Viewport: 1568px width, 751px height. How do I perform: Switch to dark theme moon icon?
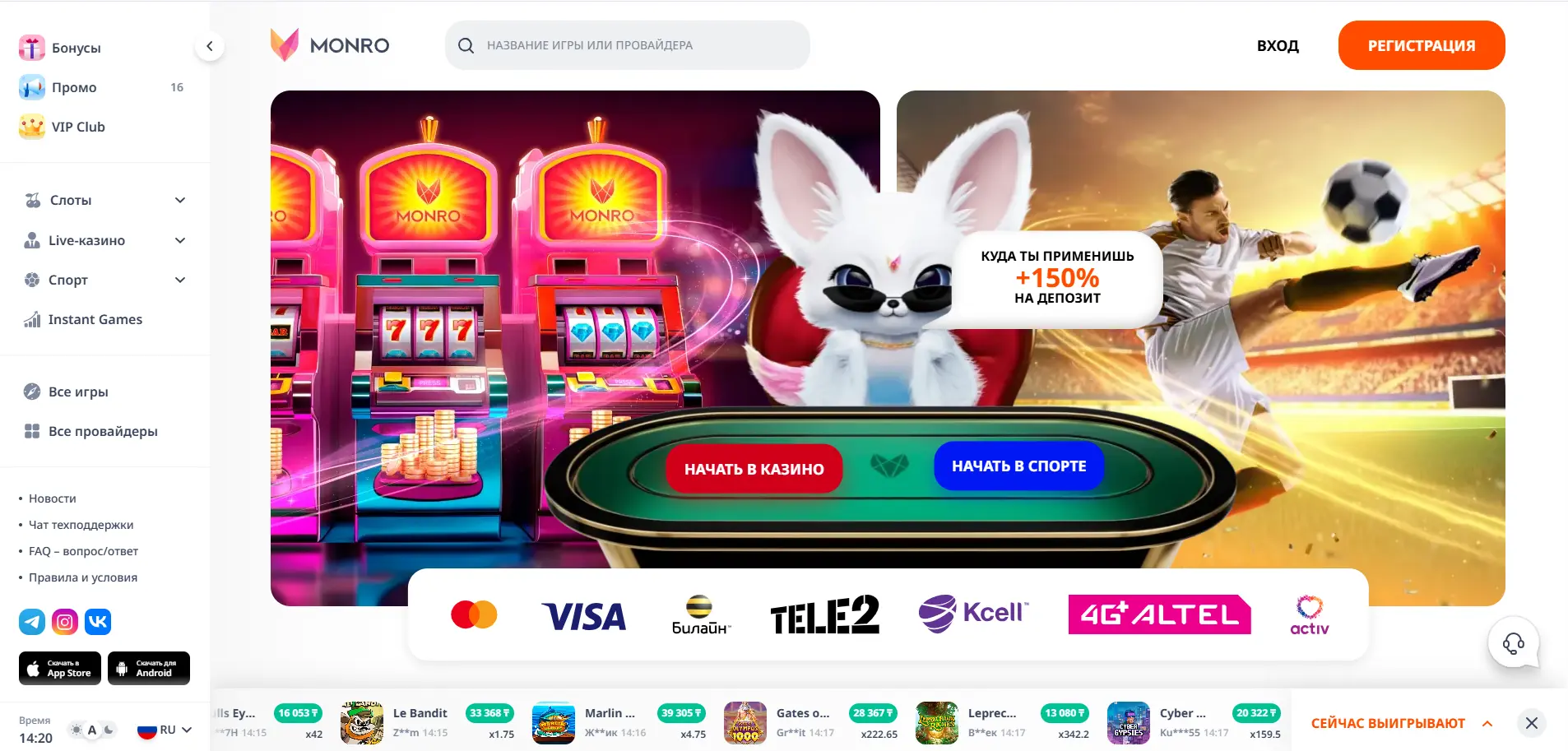tap(109, 730)
